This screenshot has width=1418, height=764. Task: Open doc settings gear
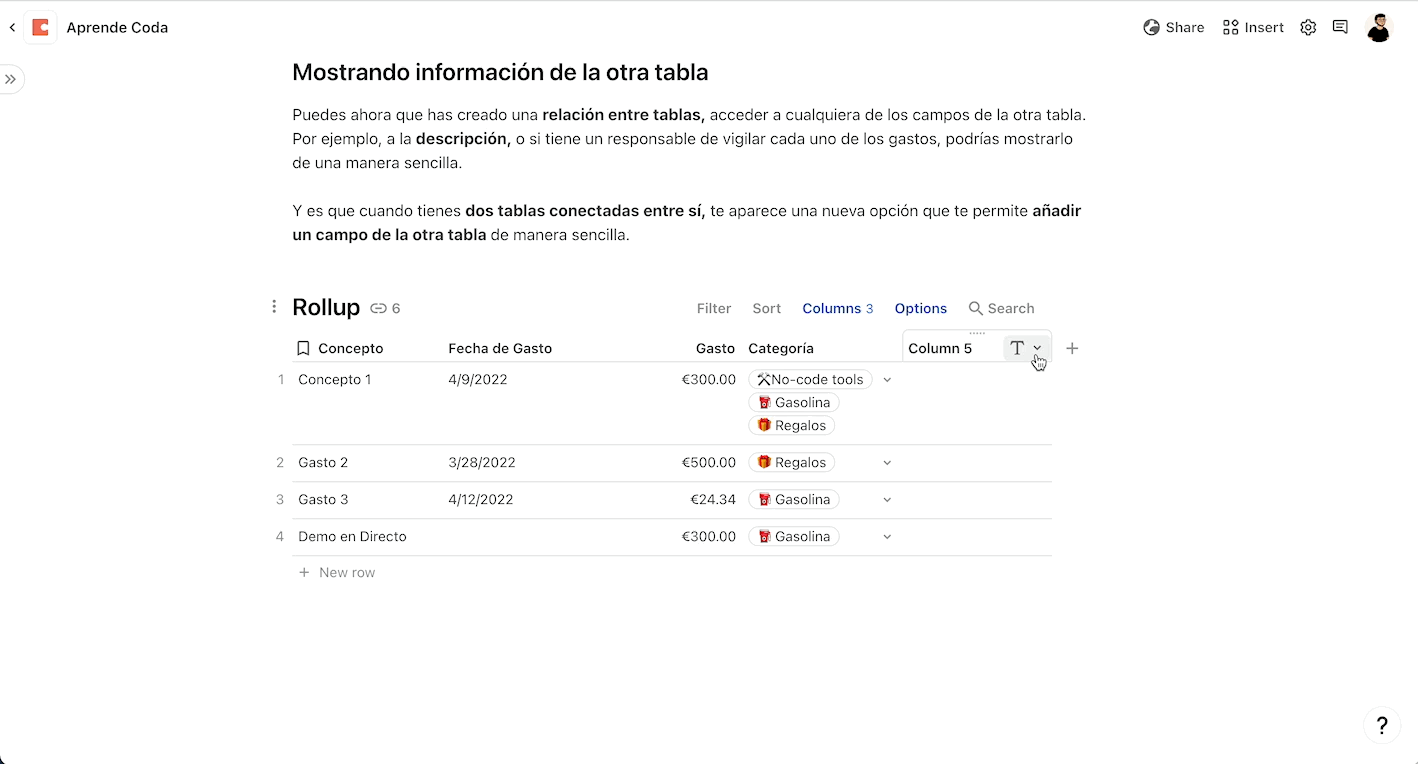[1308, 28]
